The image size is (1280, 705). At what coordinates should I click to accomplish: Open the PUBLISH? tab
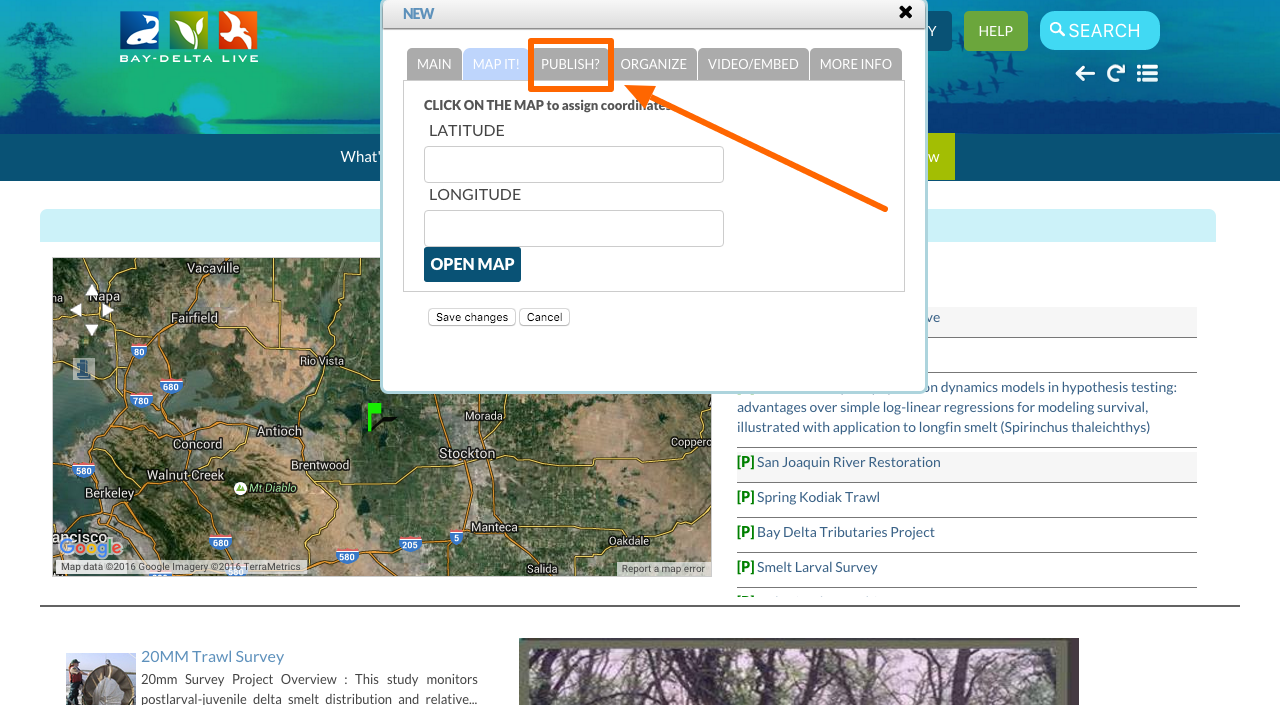click(x=570, y=64)
